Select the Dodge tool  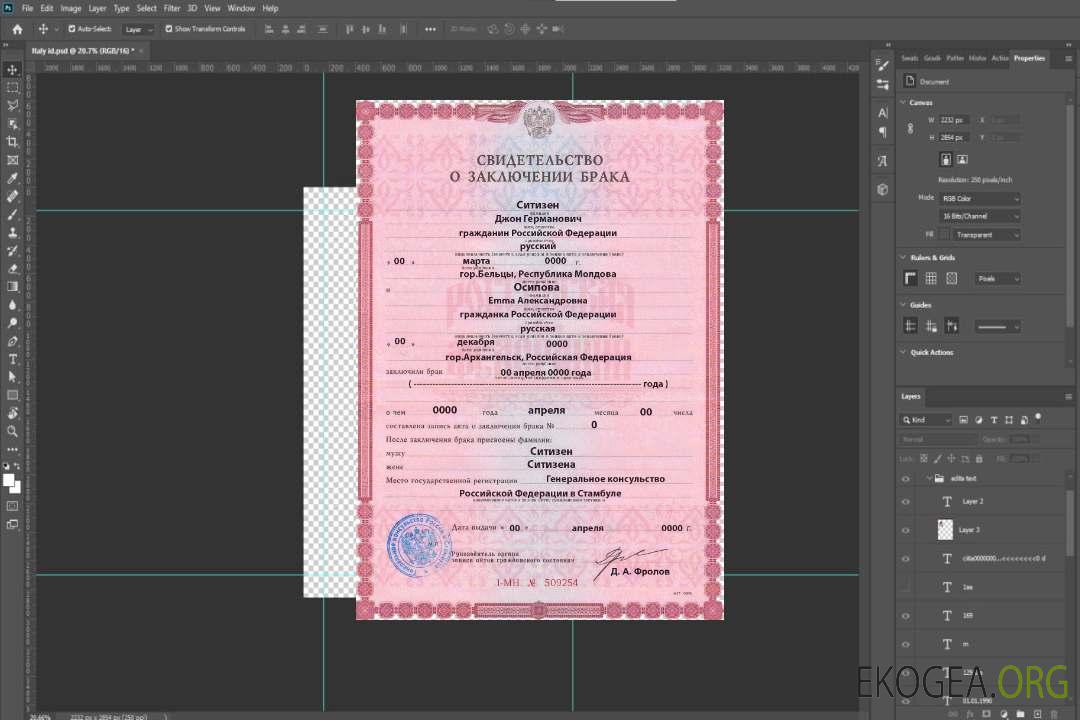pyautogui.click(x=12, y=323)
